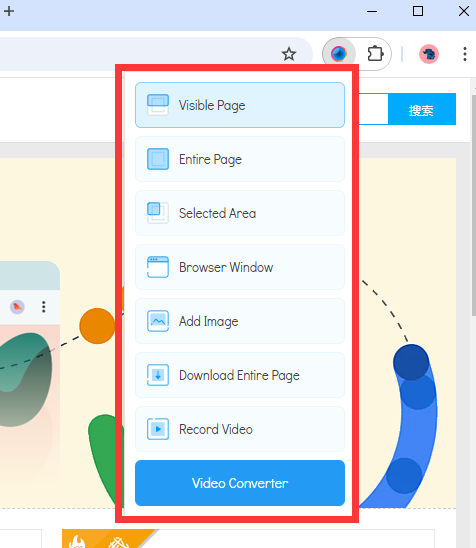Click the blue 搜索 search button
The height and width of the screenshot is (548, 476).
422,109
